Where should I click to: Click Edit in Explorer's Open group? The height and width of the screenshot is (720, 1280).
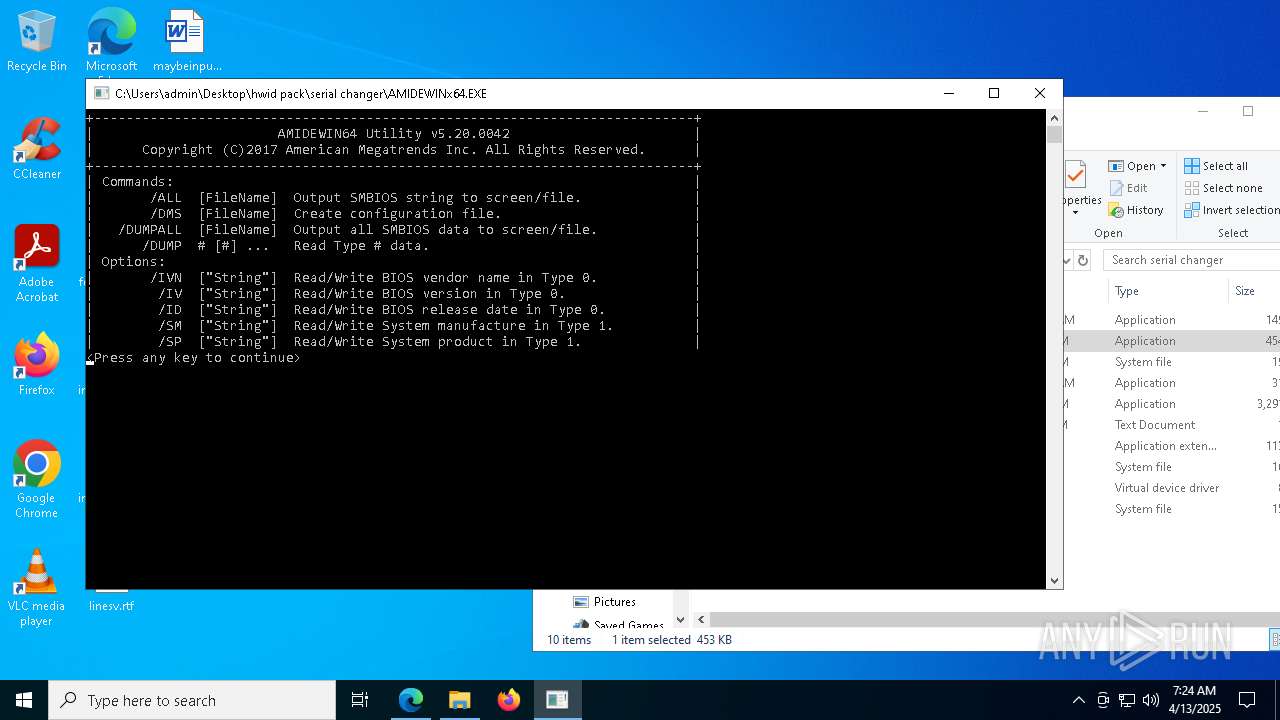[x=1129, y=188]
